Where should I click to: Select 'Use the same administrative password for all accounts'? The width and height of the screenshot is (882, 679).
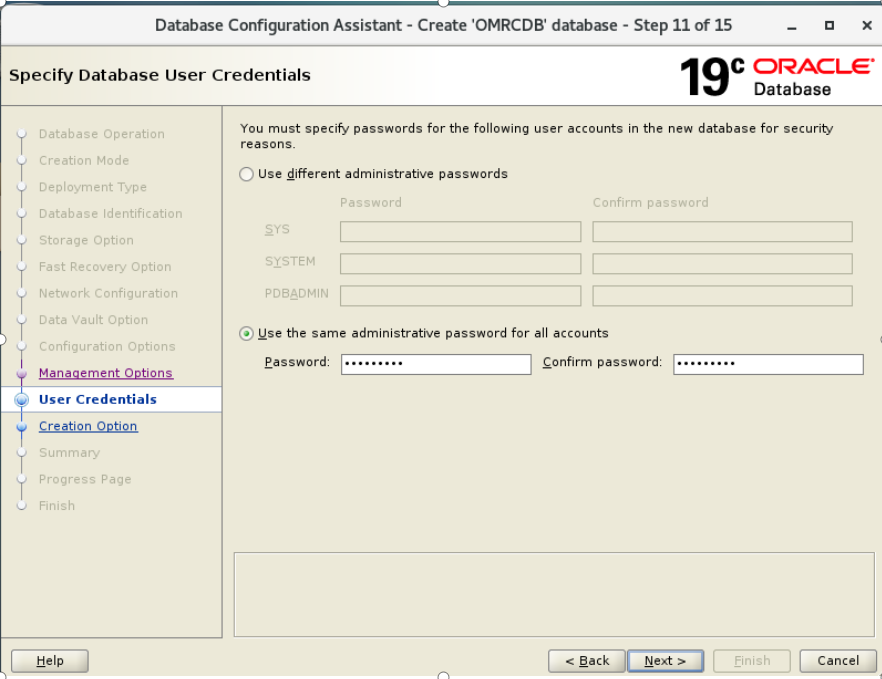(x=246, y=333)
